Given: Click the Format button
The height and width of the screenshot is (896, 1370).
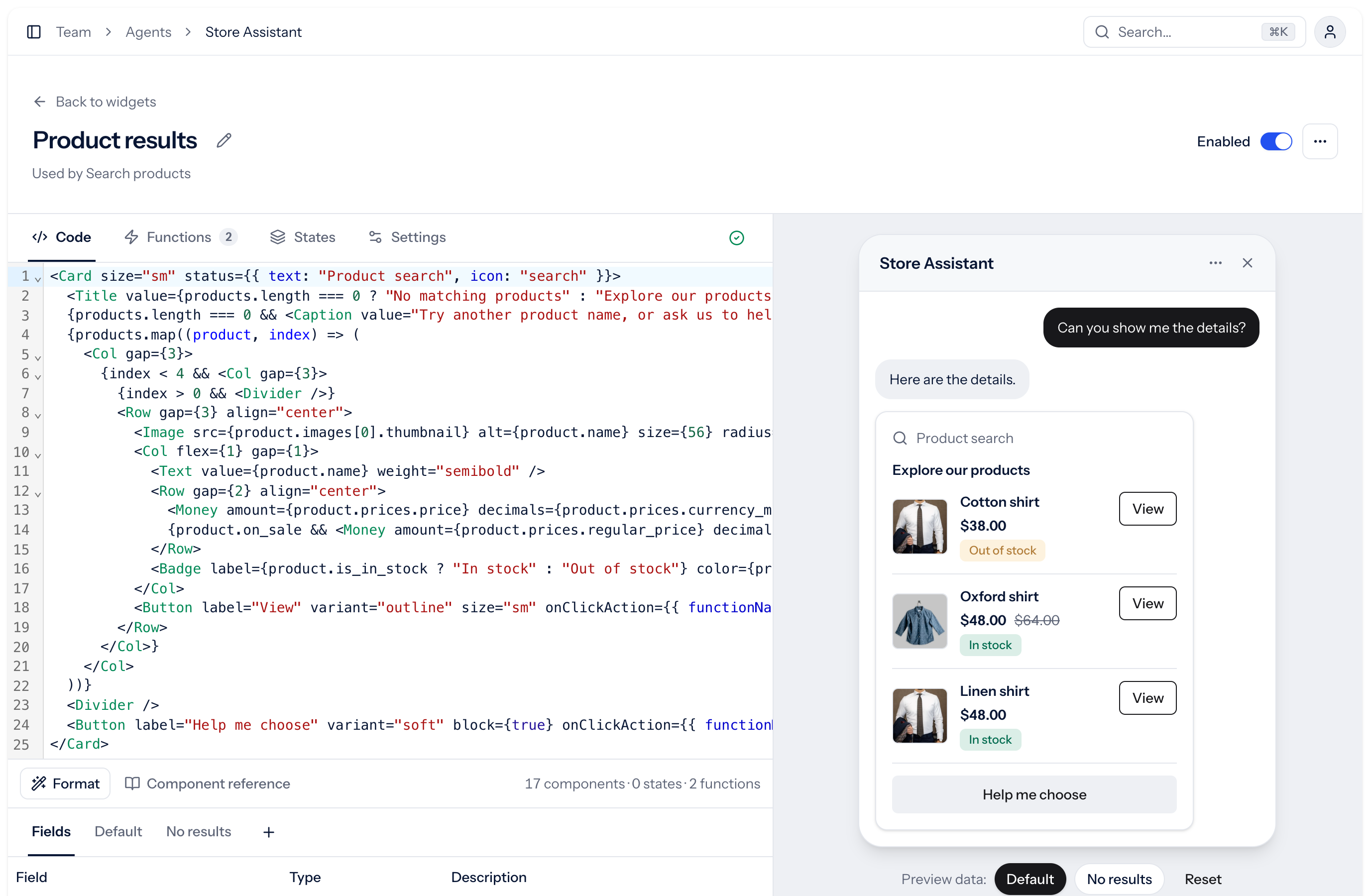Looking at the screenshot, I should (66, 783).
